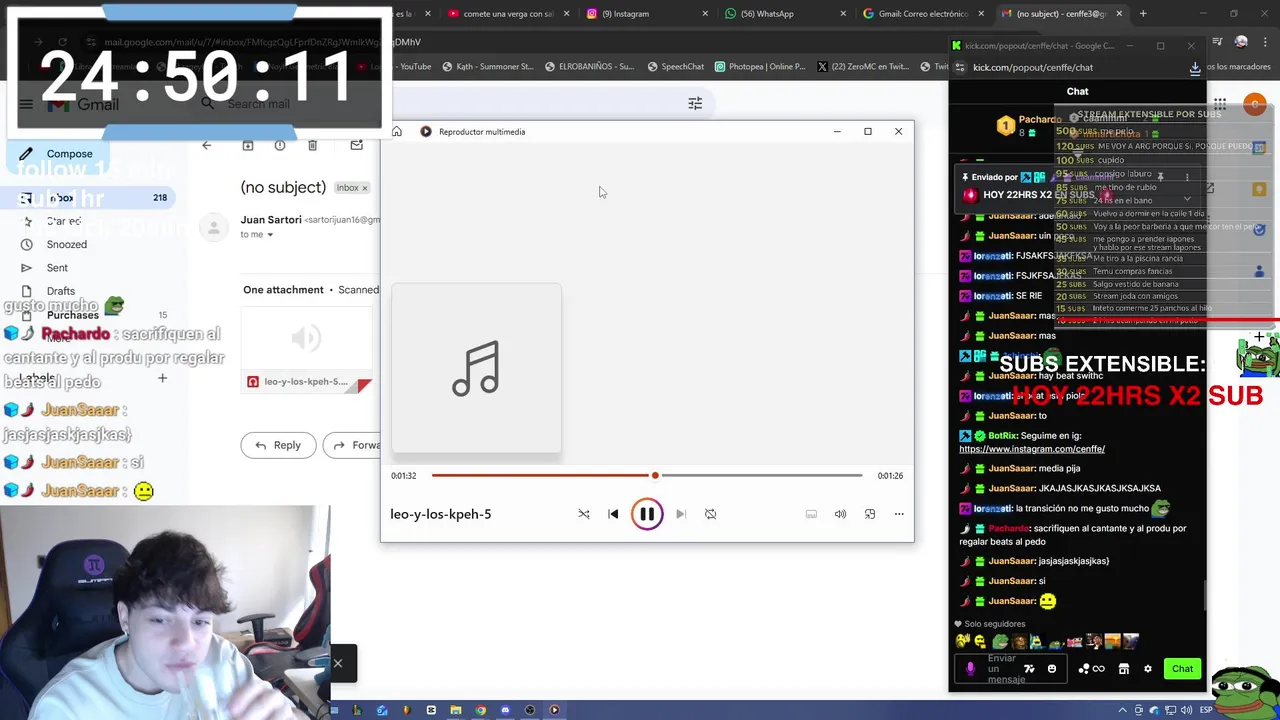Open the 7TV emote picker in chat
Screen dimensions: 1280x720
(x=1029, y=669)
